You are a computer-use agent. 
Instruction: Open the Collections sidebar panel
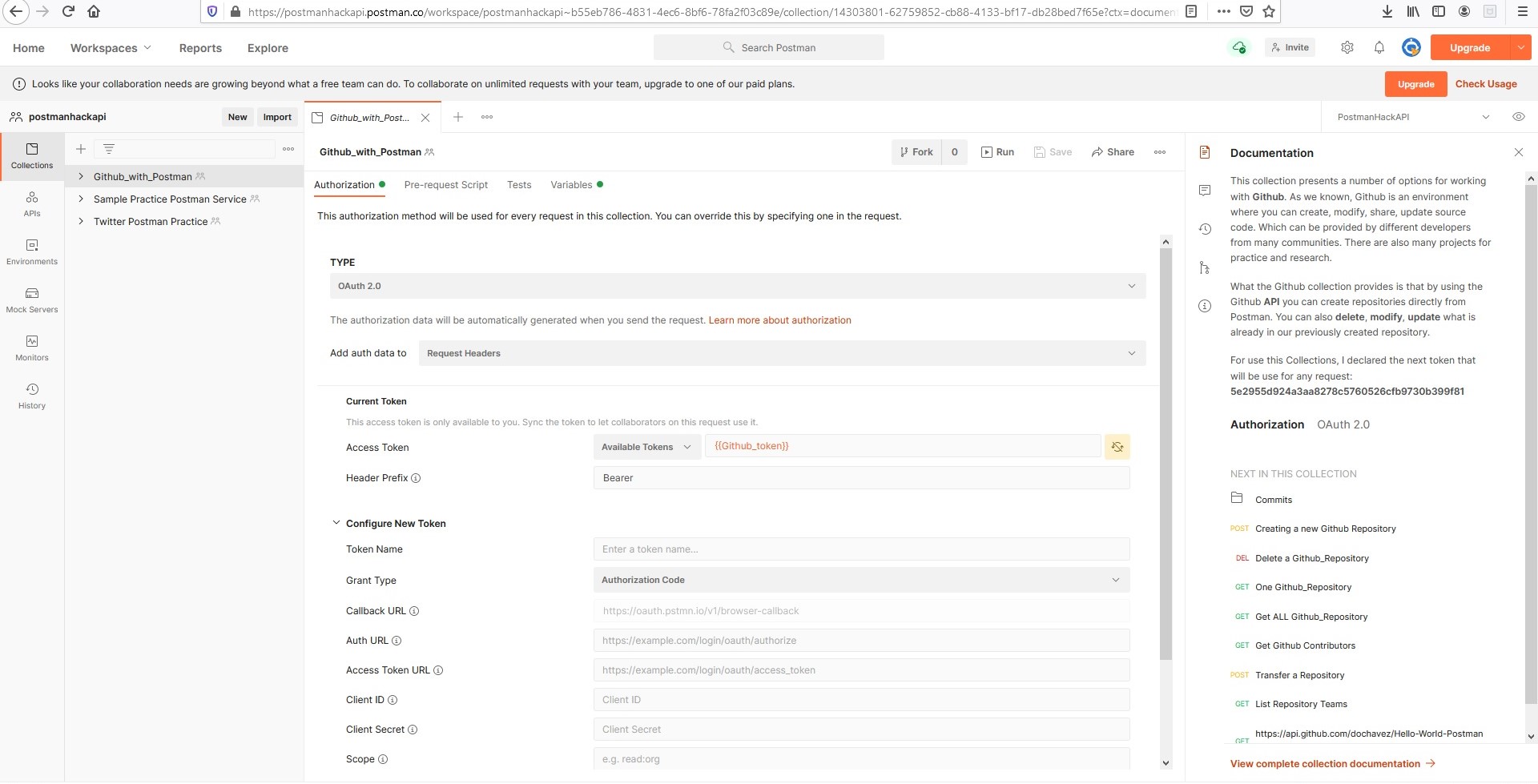(x=32, y=156)
